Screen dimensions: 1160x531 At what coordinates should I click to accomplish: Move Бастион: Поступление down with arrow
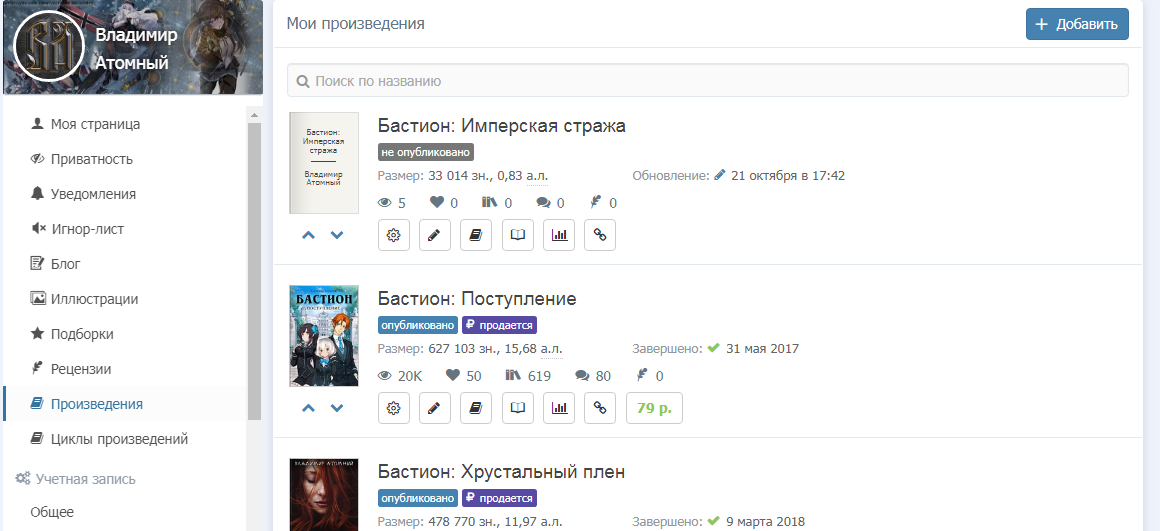click(337, 408)
